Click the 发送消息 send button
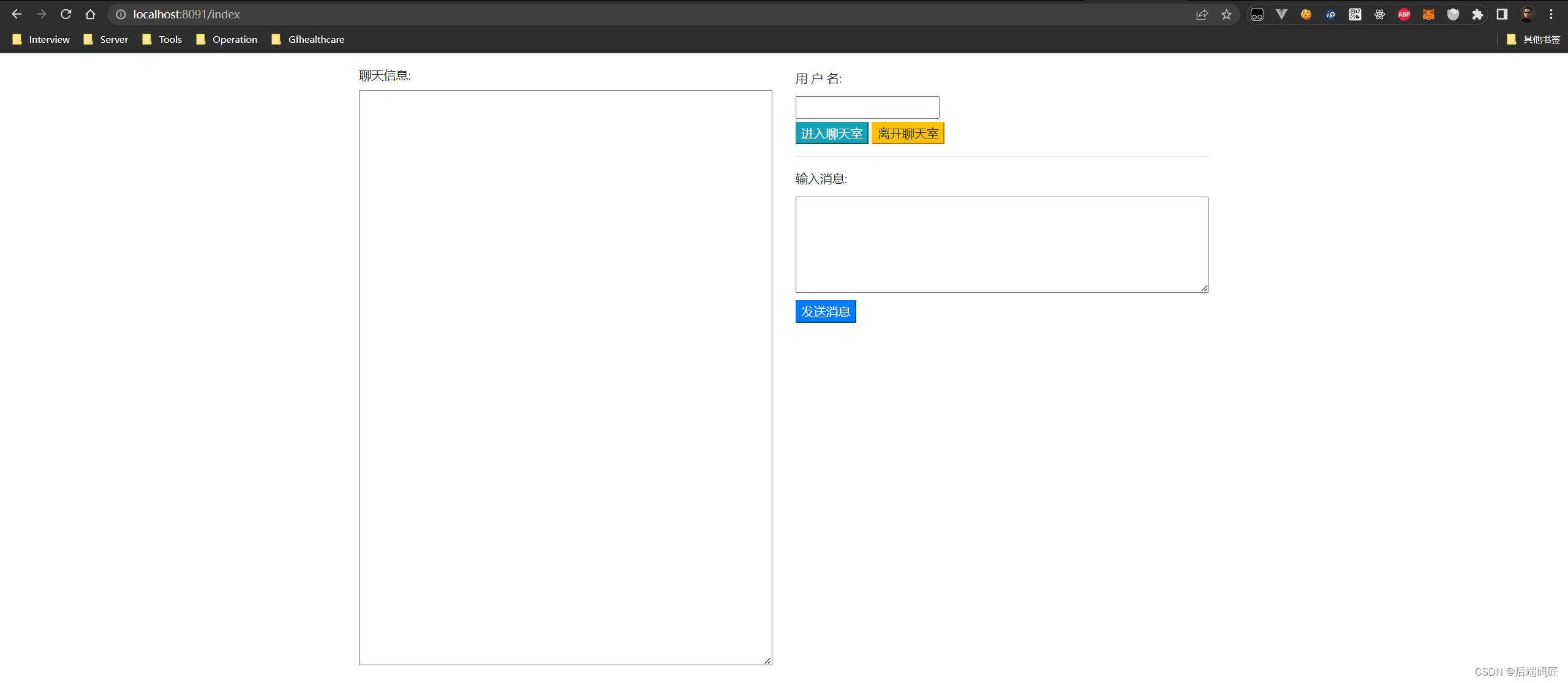Screen dimensions: 1568x683 click(826, 312)
